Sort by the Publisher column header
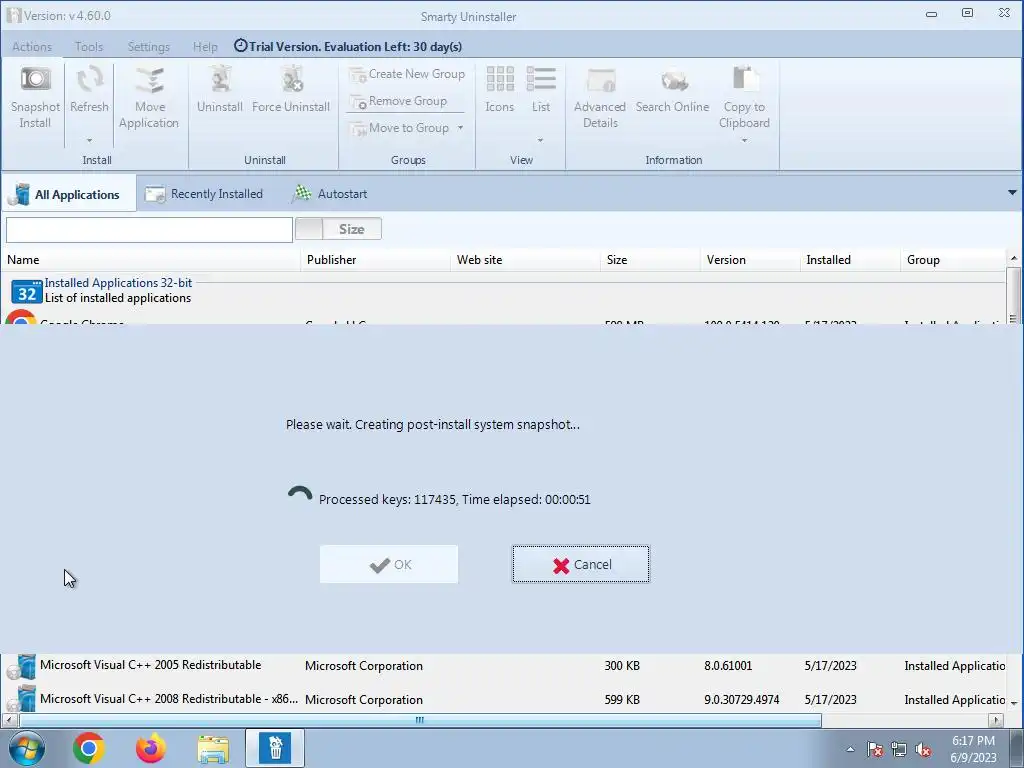Image resolution: width=1024 pixels, height=768 pixels. point(376,260)
